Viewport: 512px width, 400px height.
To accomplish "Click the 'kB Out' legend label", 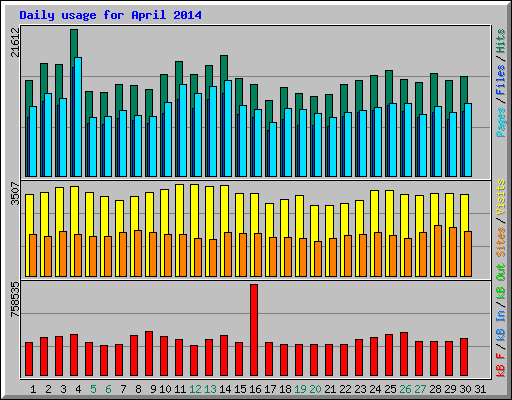I will pyautogui.click(x=501, y=281).
